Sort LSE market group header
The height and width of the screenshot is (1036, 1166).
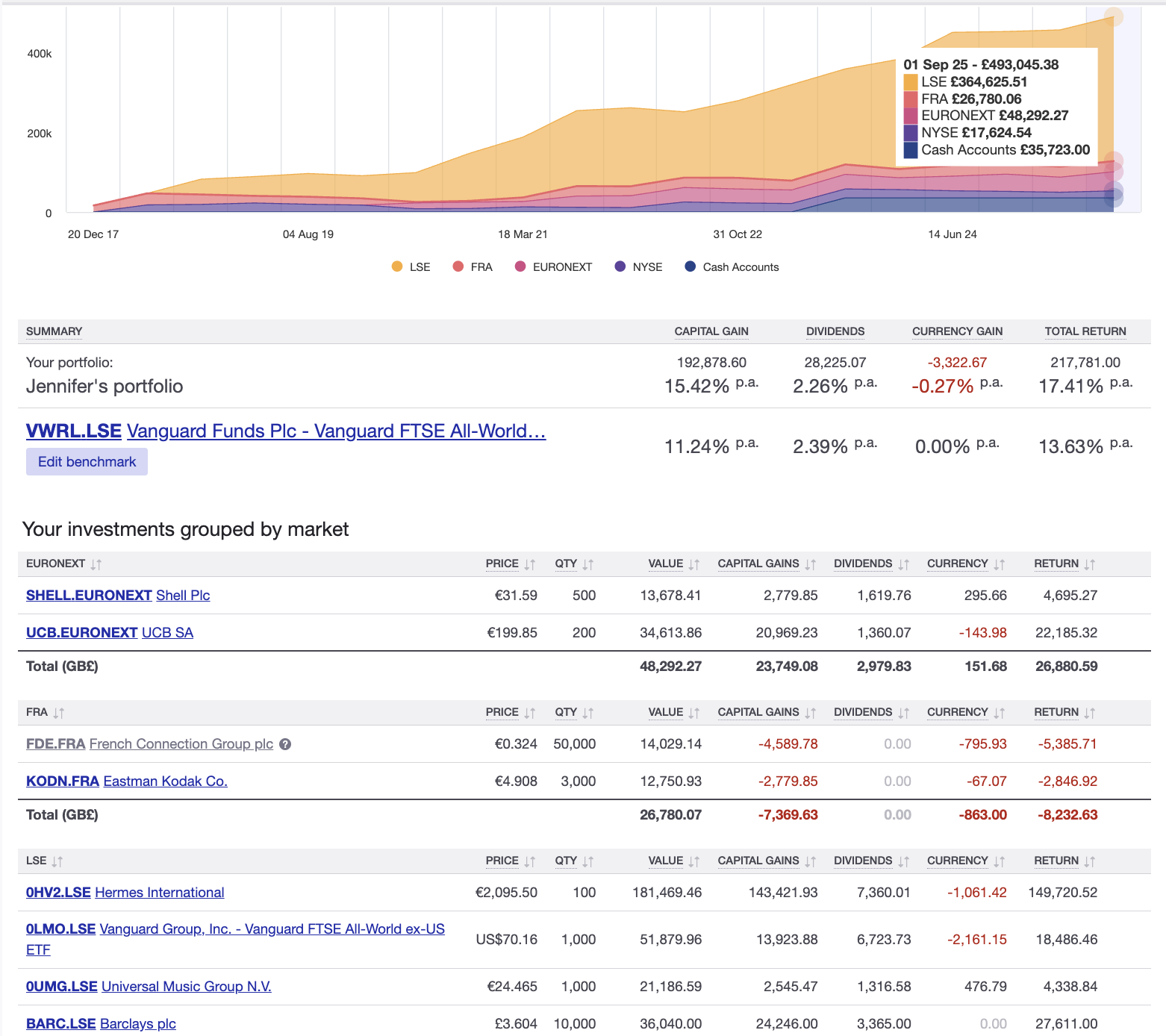45,861
